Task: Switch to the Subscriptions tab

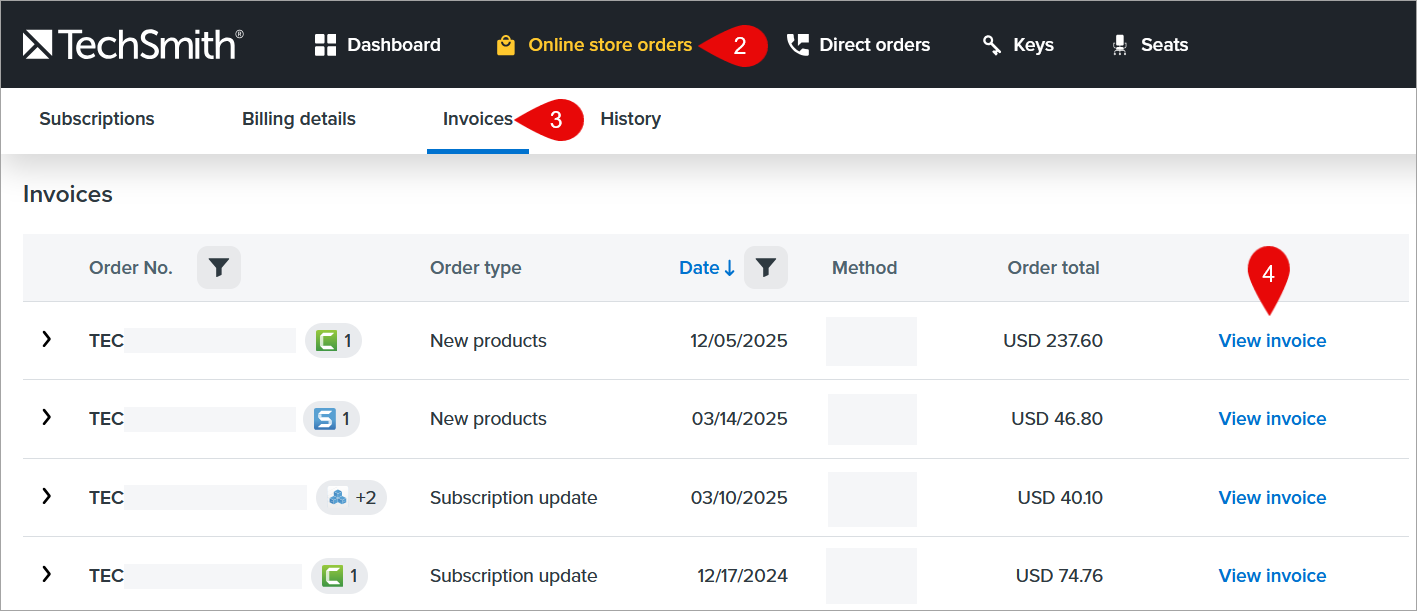Action: [97, 119]
